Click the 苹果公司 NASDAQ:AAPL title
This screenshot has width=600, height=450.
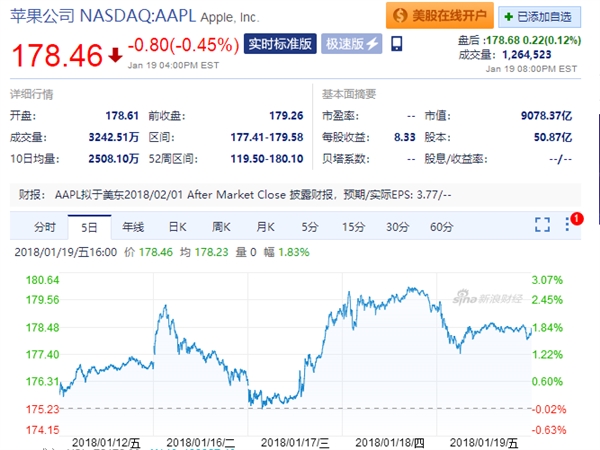103,16
